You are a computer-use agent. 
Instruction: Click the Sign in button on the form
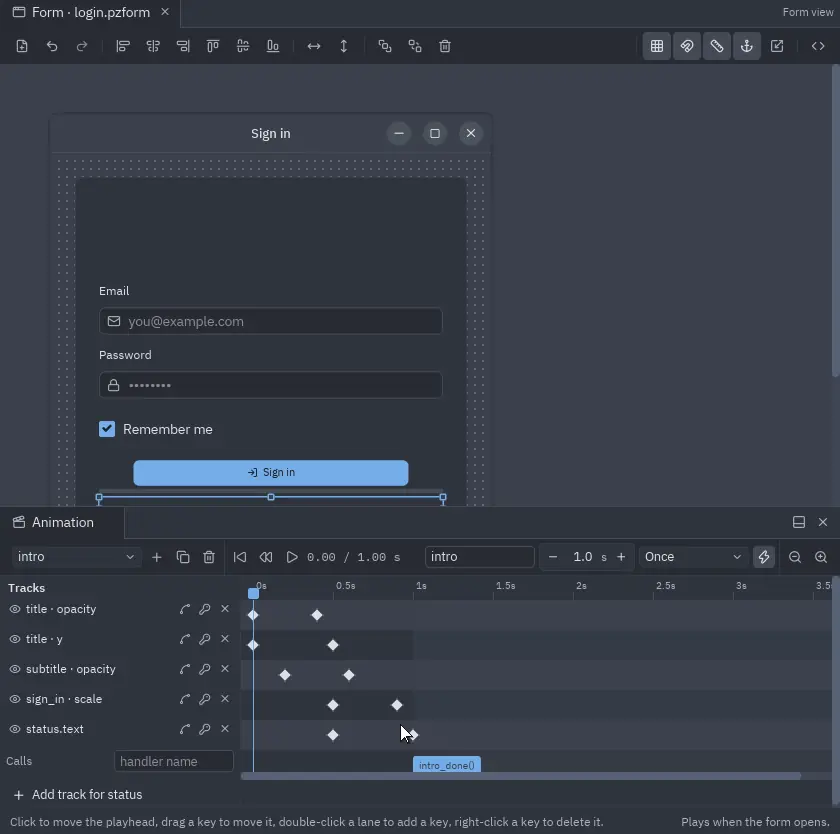click(x=271, y=472)
